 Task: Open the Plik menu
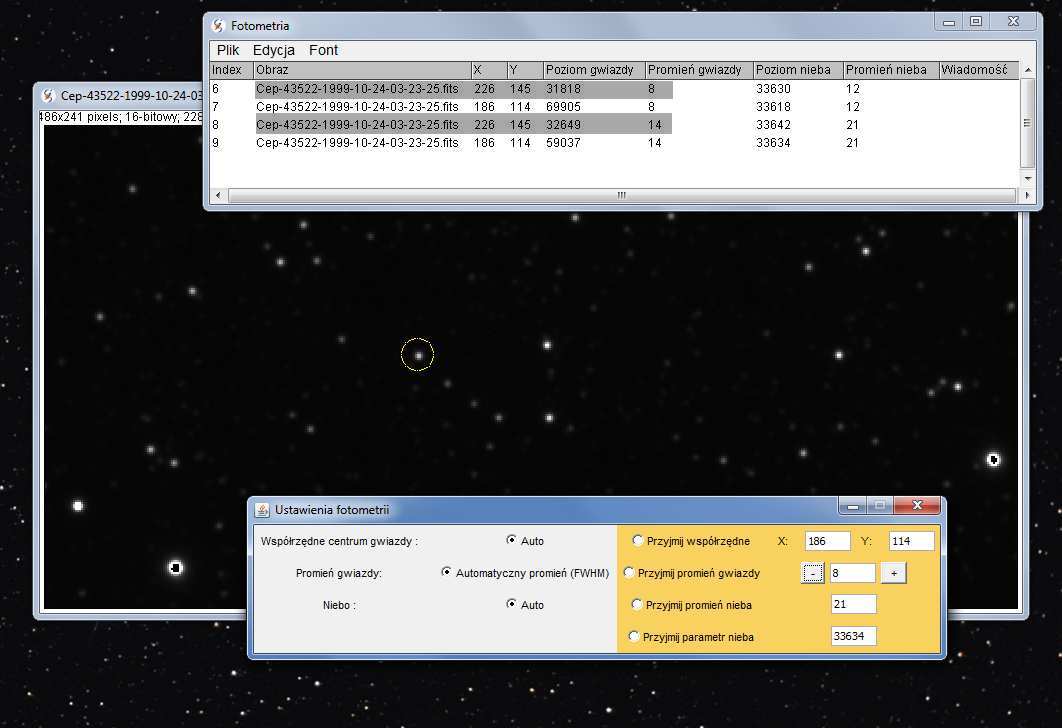228,50
